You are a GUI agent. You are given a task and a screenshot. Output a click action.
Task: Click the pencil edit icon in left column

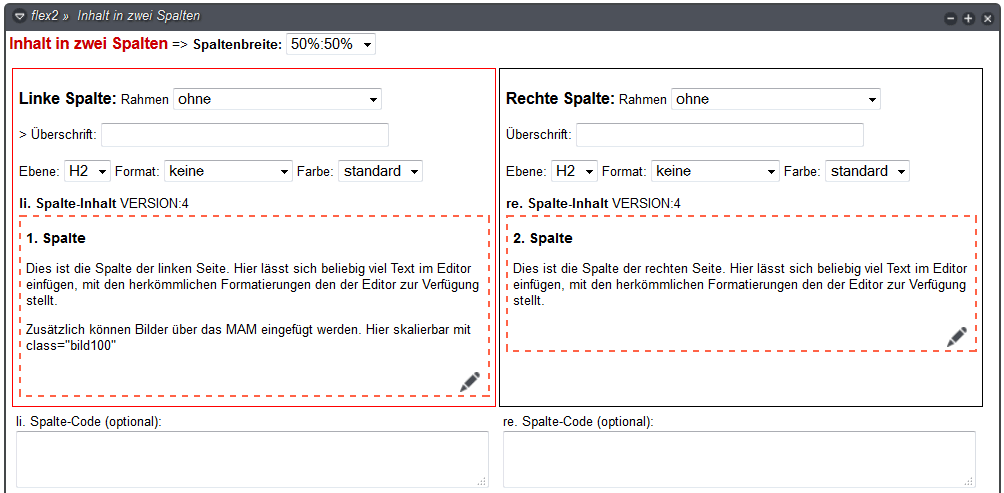click(469, 382)
